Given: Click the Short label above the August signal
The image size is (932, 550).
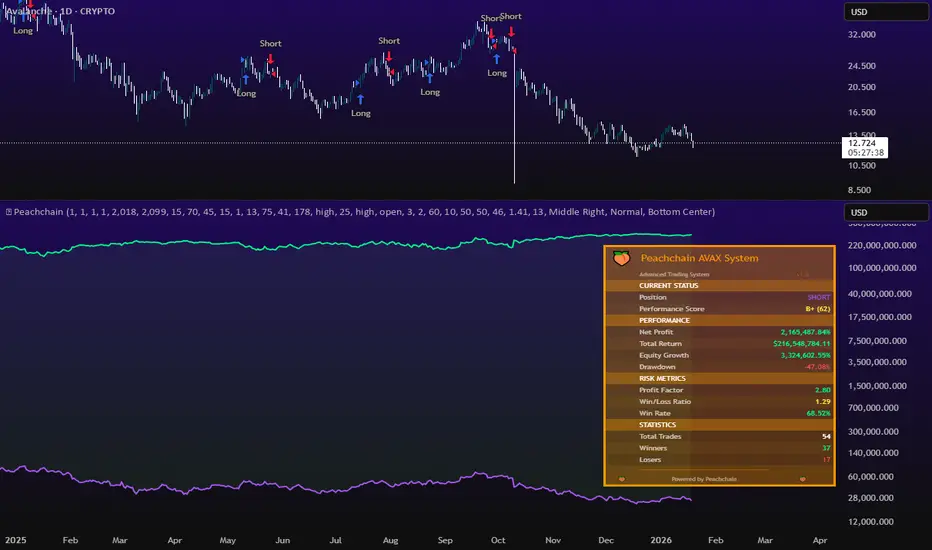Looking at the screenshot, I should point(389,40).
